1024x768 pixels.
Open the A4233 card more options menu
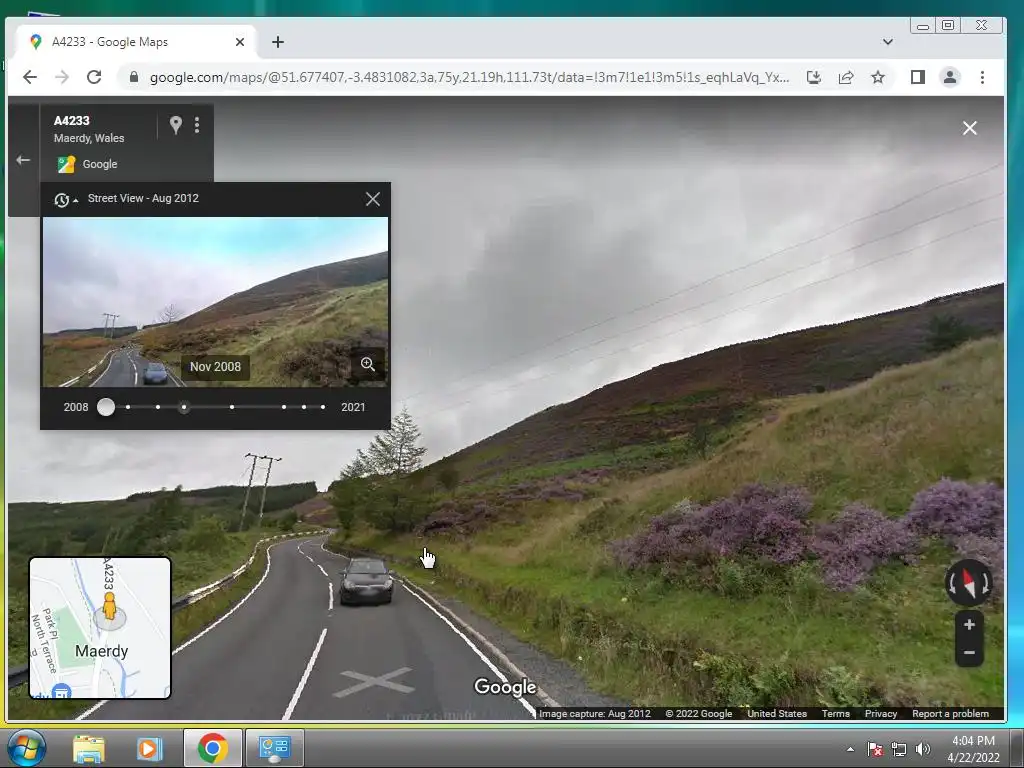[197, 125]
